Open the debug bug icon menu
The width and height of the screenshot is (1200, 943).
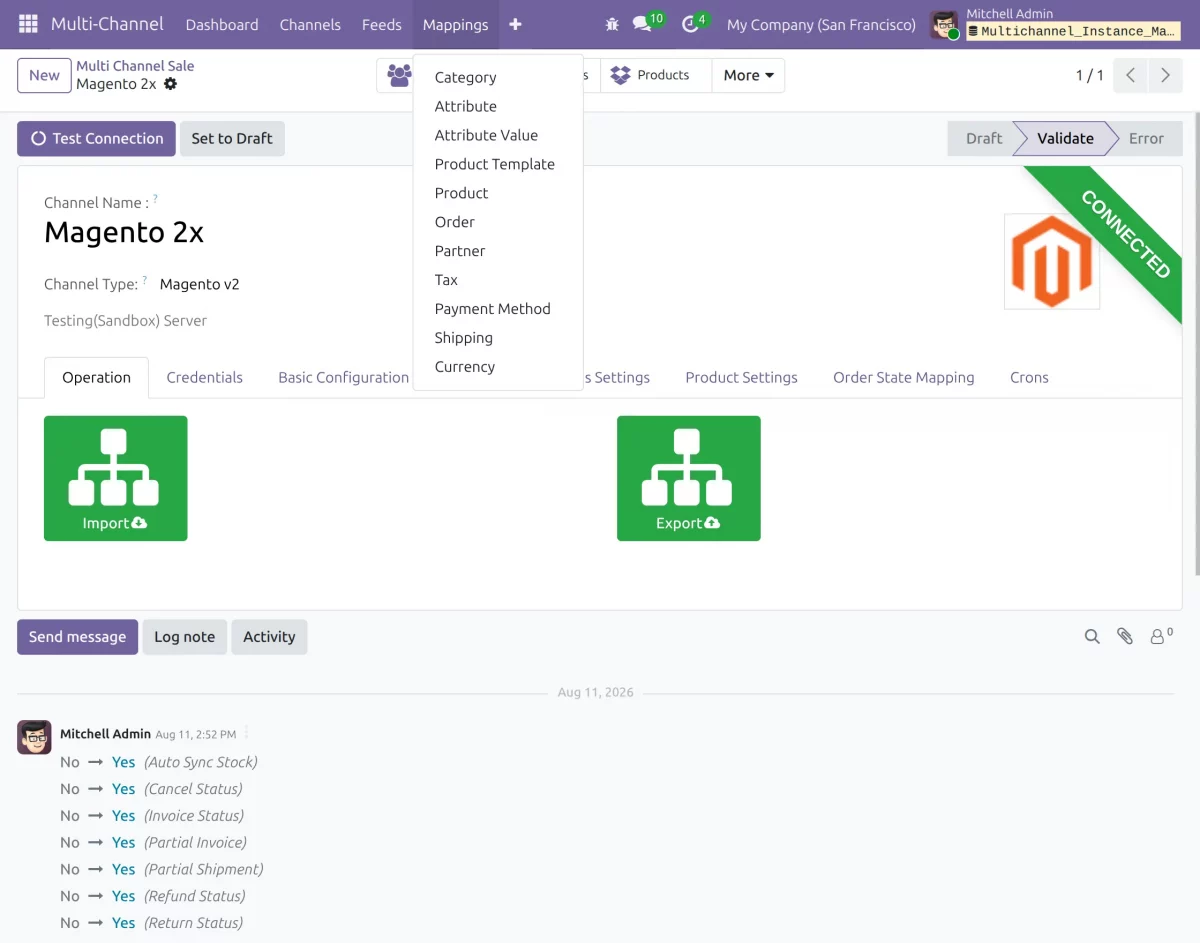coord(612,24)
